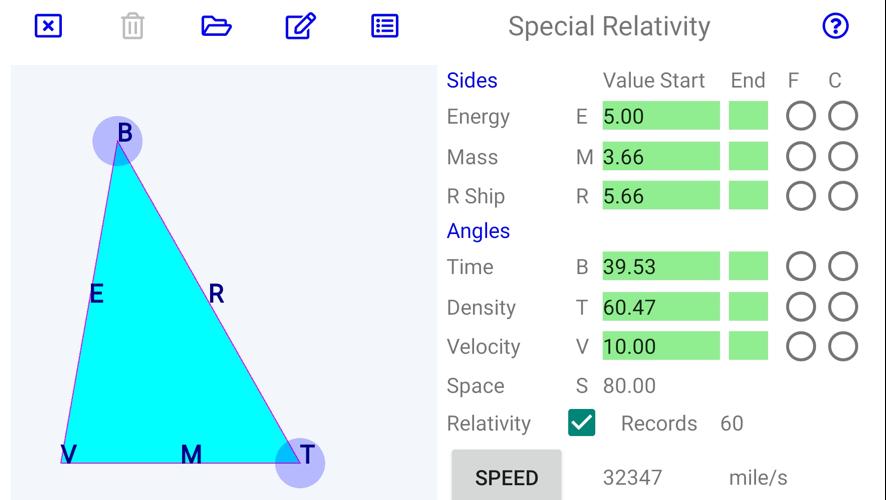Click the circular handle at vertex T

(x=300, y=462)
